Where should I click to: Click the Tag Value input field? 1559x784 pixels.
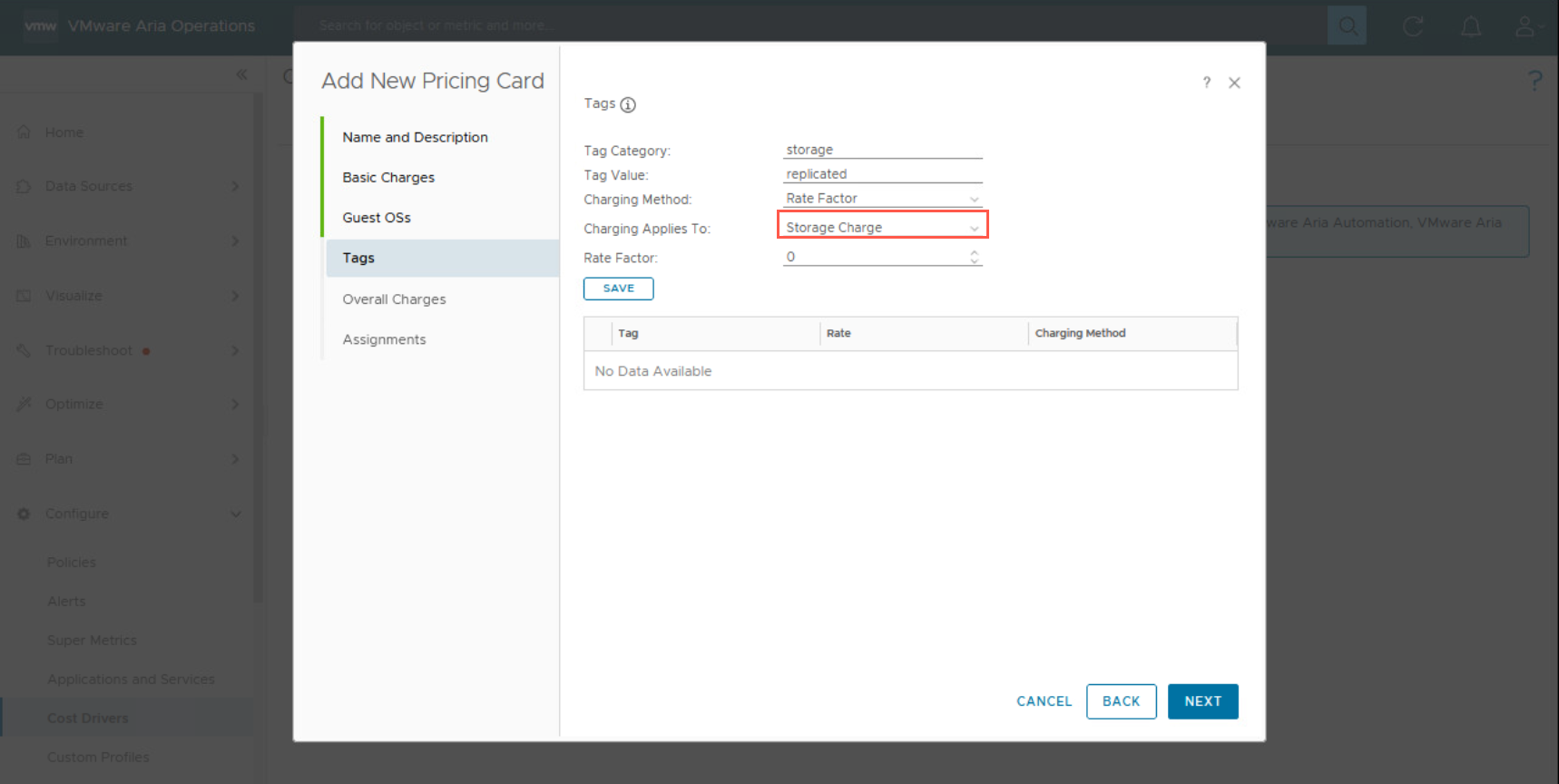point(882,174)
